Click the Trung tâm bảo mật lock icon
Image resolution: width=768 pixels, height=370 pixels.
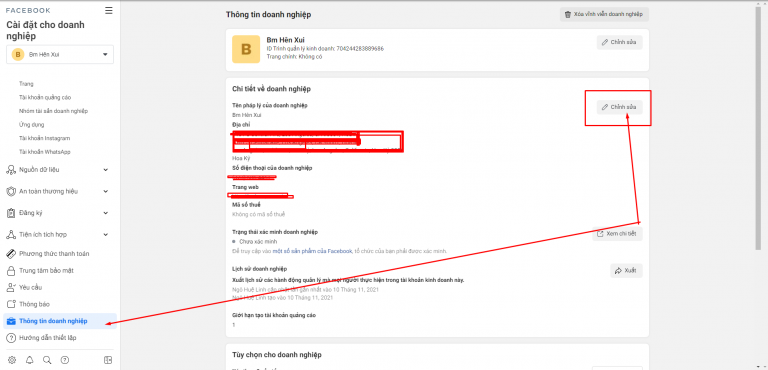(x=11, y=271)
